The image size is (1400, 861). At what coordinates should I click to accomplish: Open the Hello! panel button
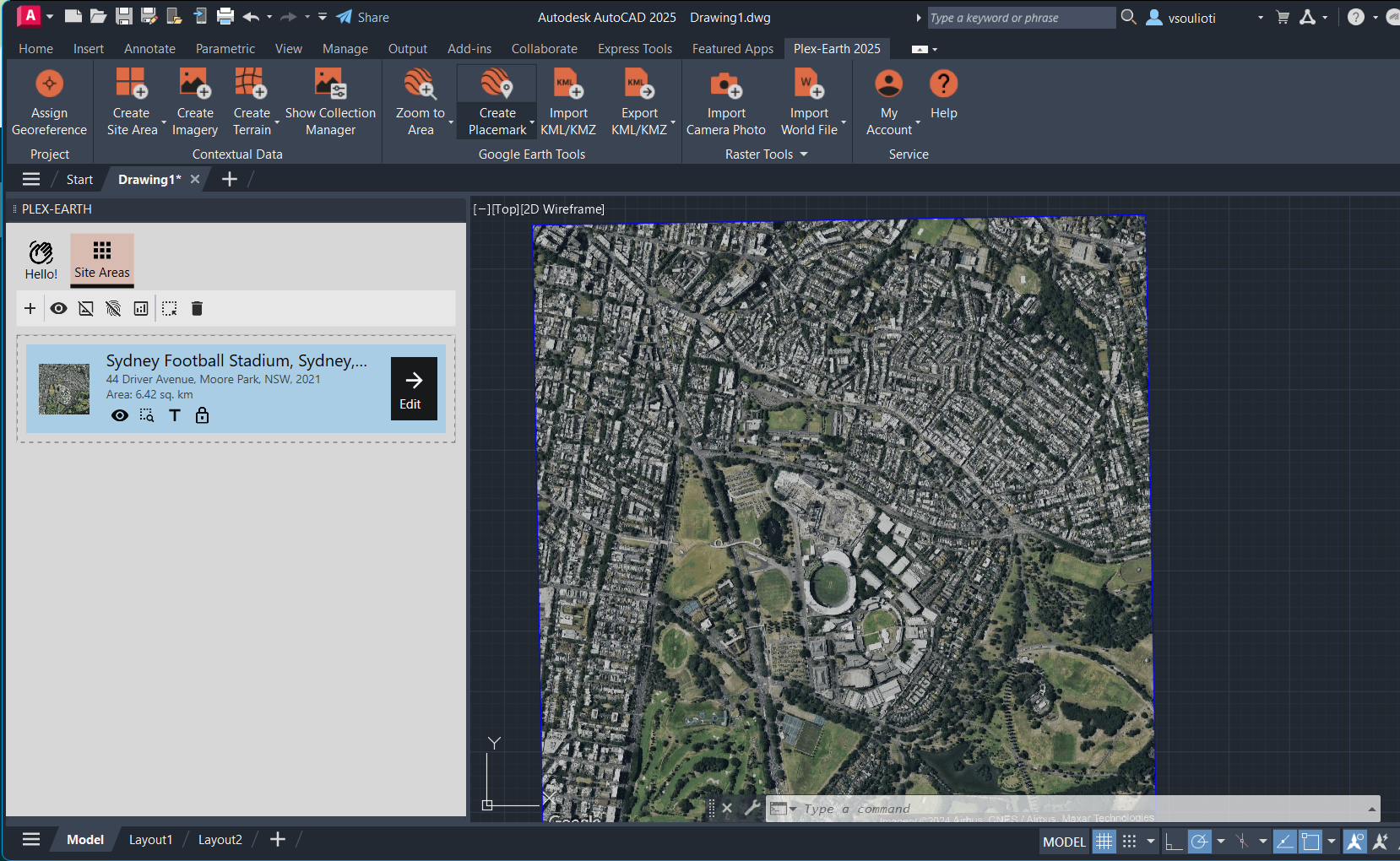tap(41, 259)
